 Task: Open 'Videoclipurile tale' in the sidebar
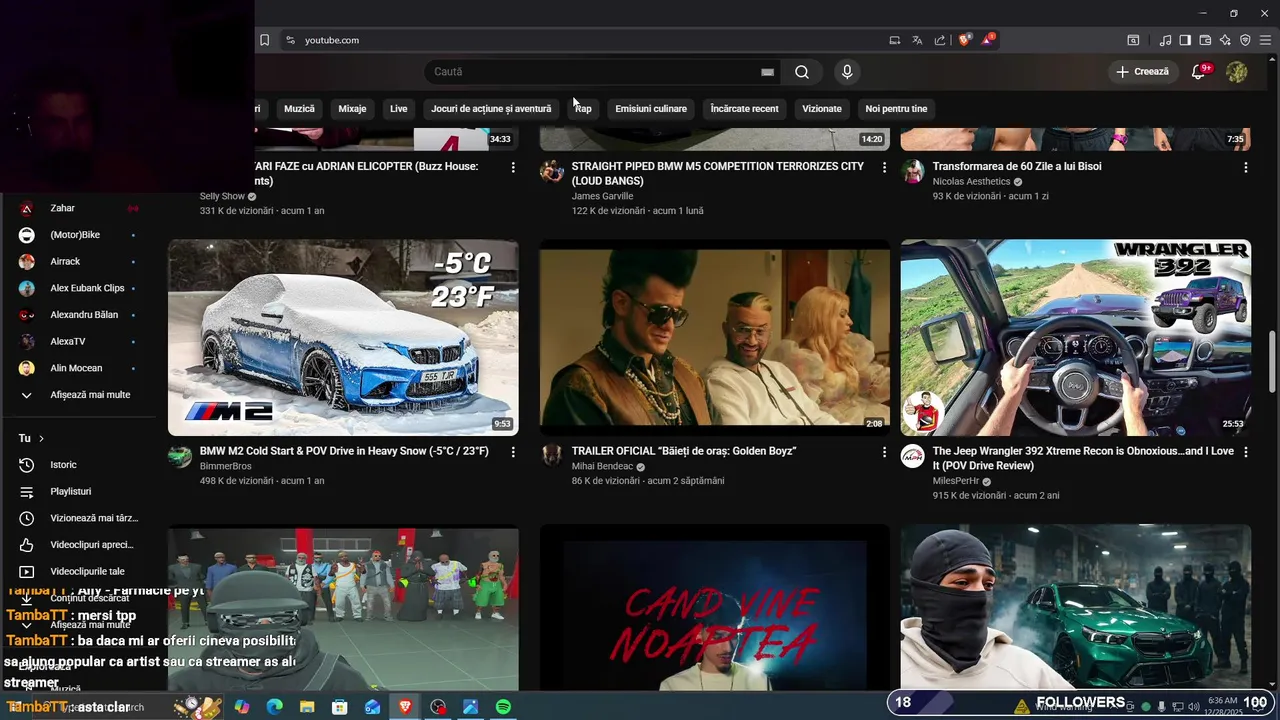tap(80, 572)
